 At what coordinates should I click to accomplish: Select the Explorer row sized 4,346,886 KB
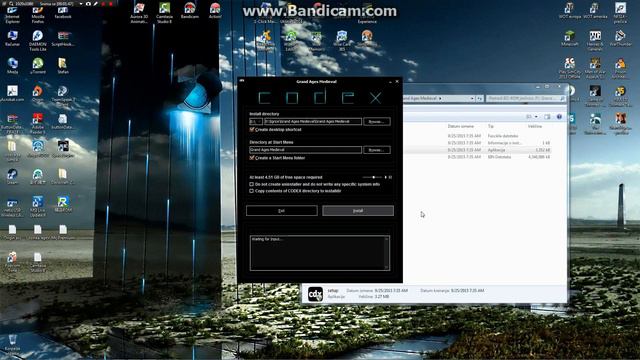478,157
